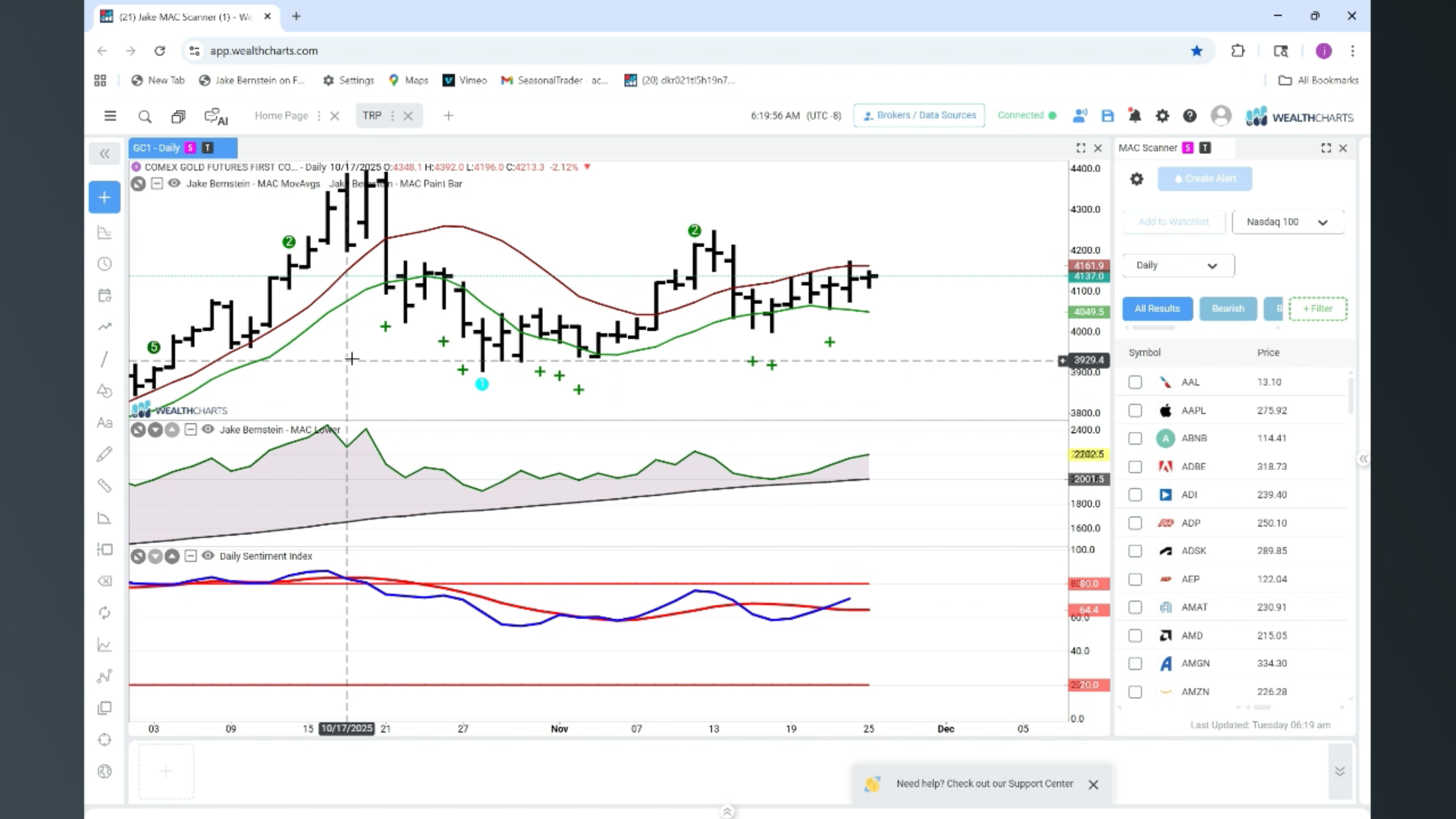Click the save layout floppy icon

tap(1107, 116)
